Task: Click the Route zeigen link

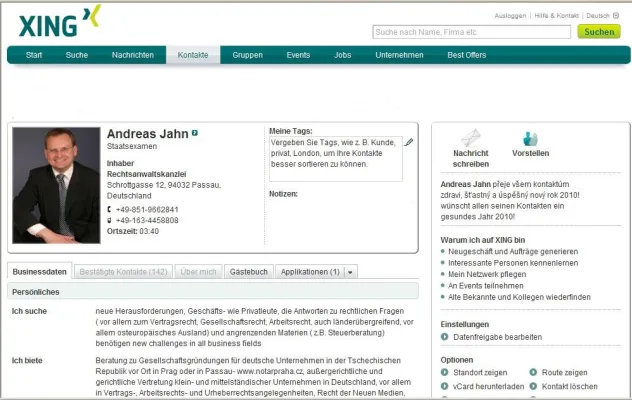Action: 564,372
